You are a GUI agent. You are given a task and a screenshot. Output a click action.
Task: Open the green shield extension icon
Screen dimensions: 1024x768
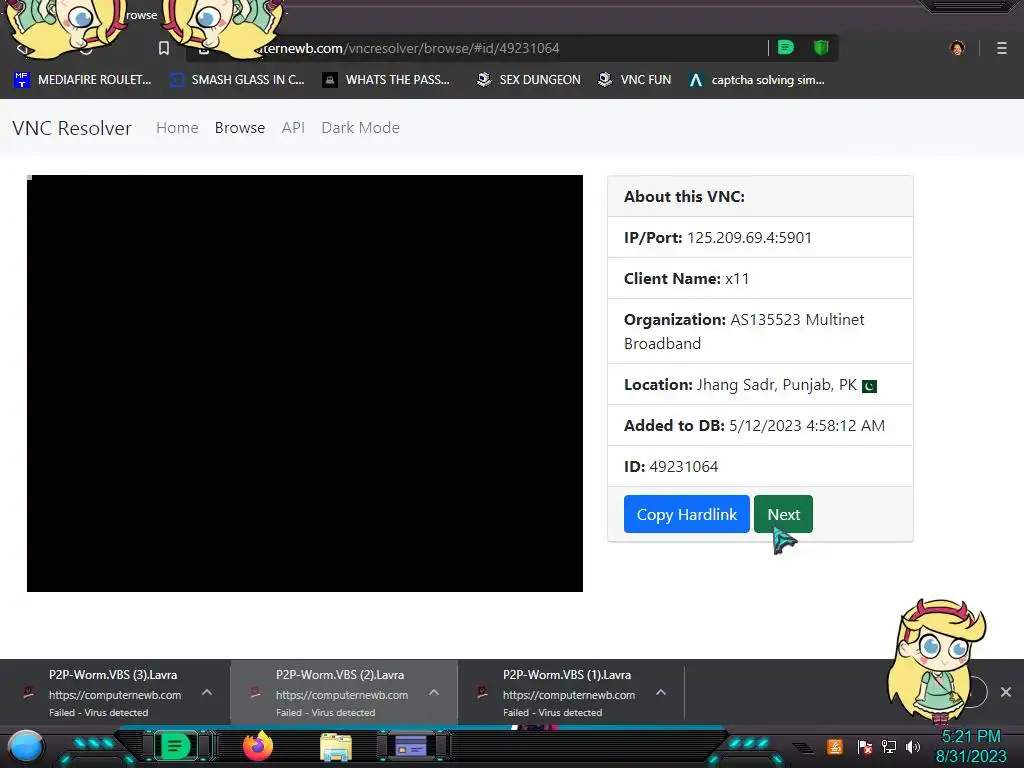point(821,47)
